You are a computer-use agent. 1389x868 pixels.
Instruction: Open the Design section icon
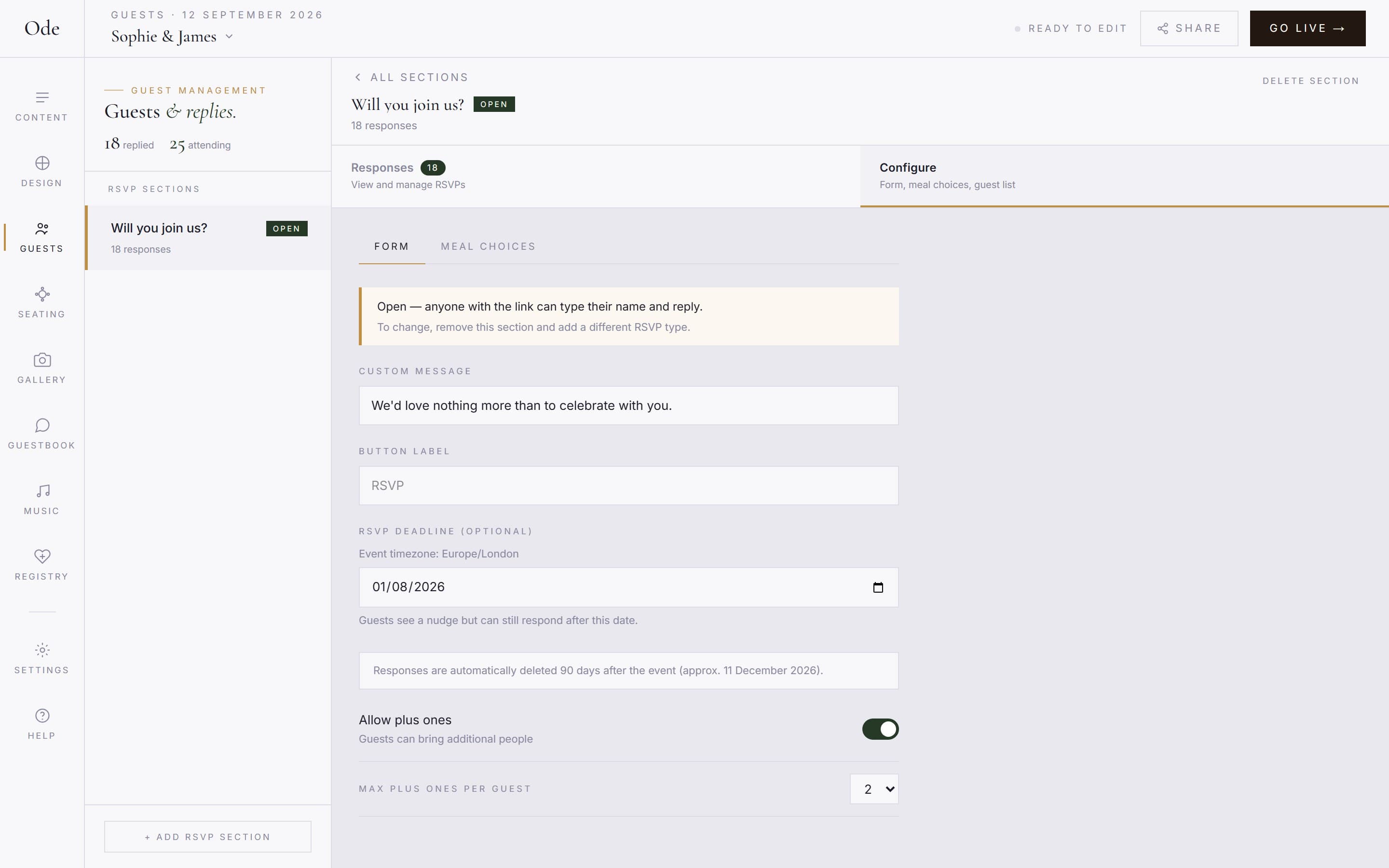point(42,163)
